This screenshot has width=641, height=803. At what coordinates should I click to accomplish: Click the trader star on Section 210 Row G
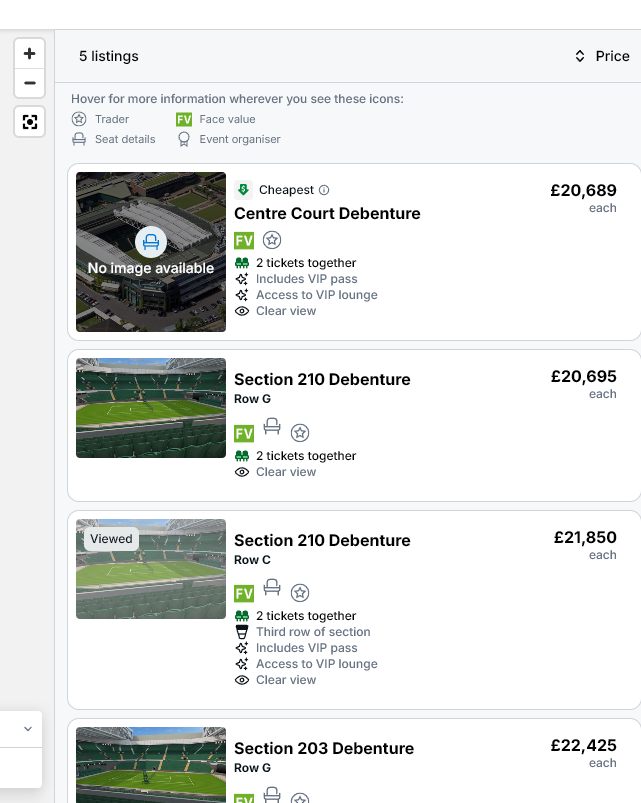pyautogui.click(x=300, y=433)
